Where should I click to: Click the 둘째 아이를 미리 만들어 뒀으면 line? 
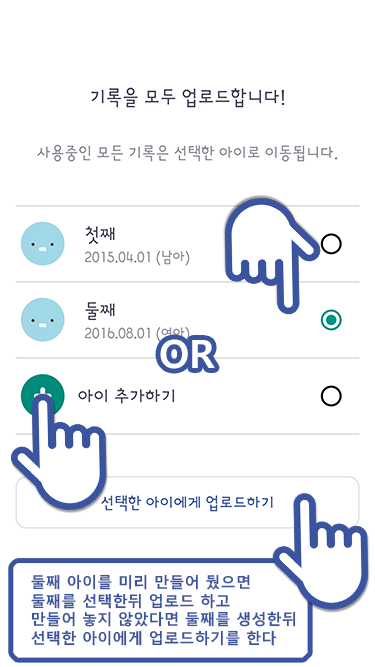[x=141, y=581]
